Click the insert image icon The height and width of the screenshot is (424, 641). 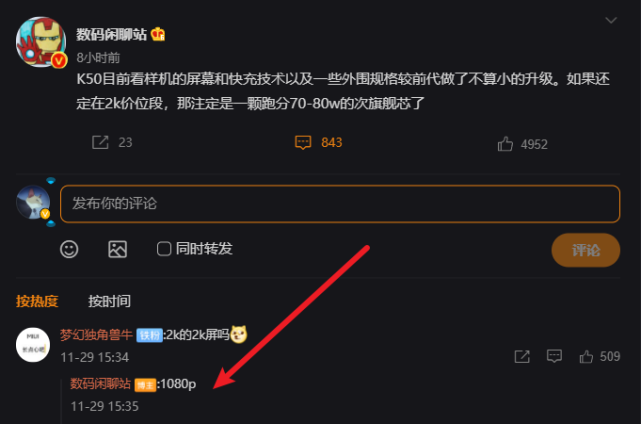118,249
